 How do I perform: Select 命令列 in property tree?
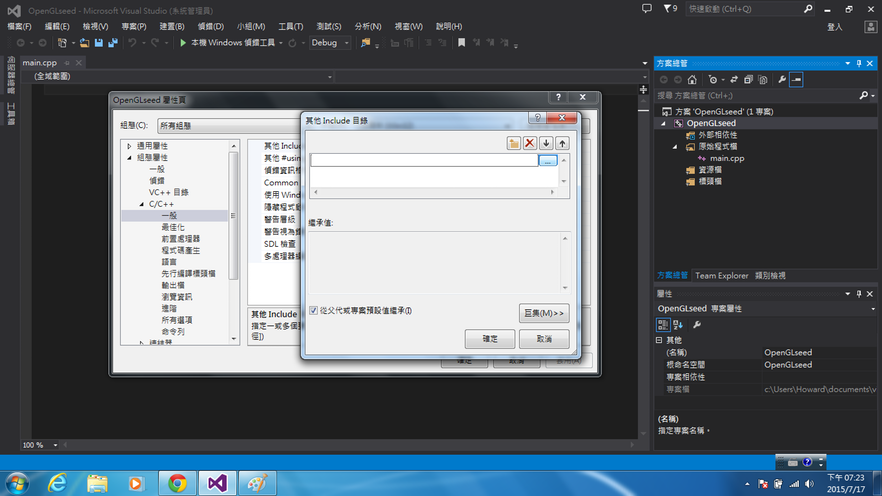173,332
